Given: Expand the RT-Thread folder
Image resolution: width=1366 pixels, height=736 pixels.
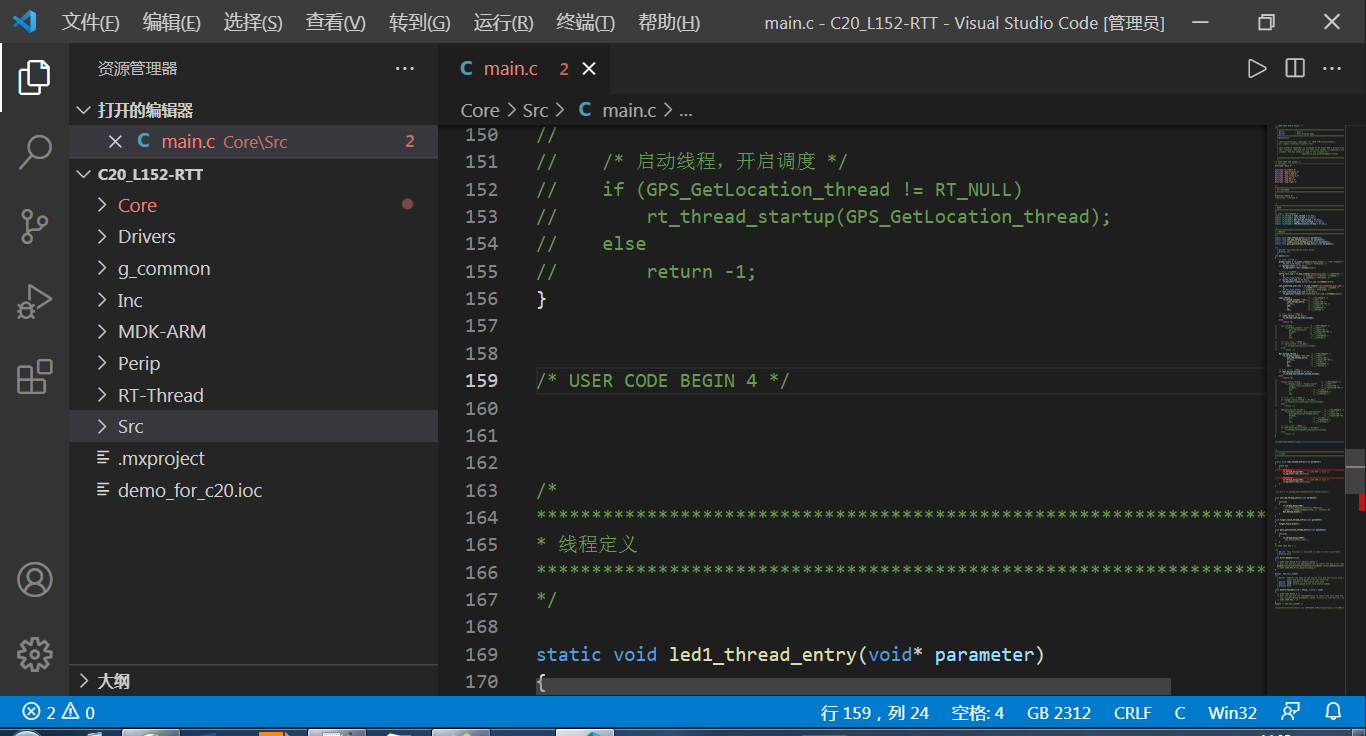Looking at the screenshot, I should tap(102, 395).
